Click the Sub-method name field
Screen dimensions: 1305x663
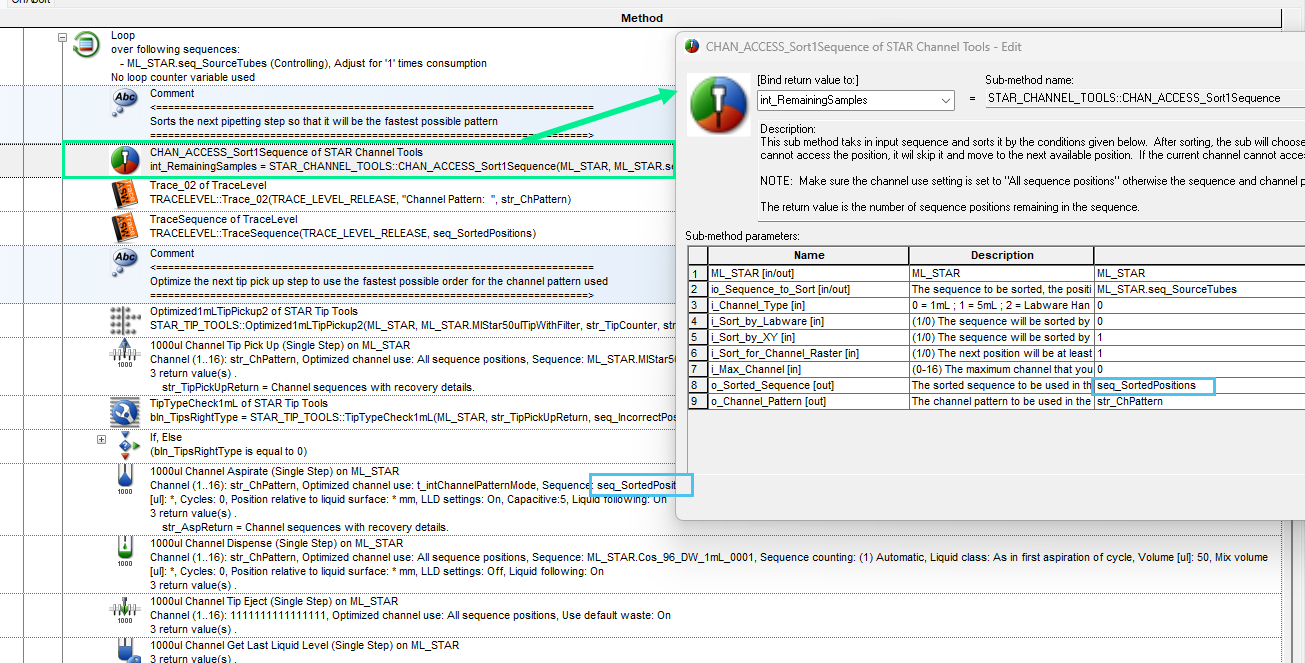tap(1140, 99)
